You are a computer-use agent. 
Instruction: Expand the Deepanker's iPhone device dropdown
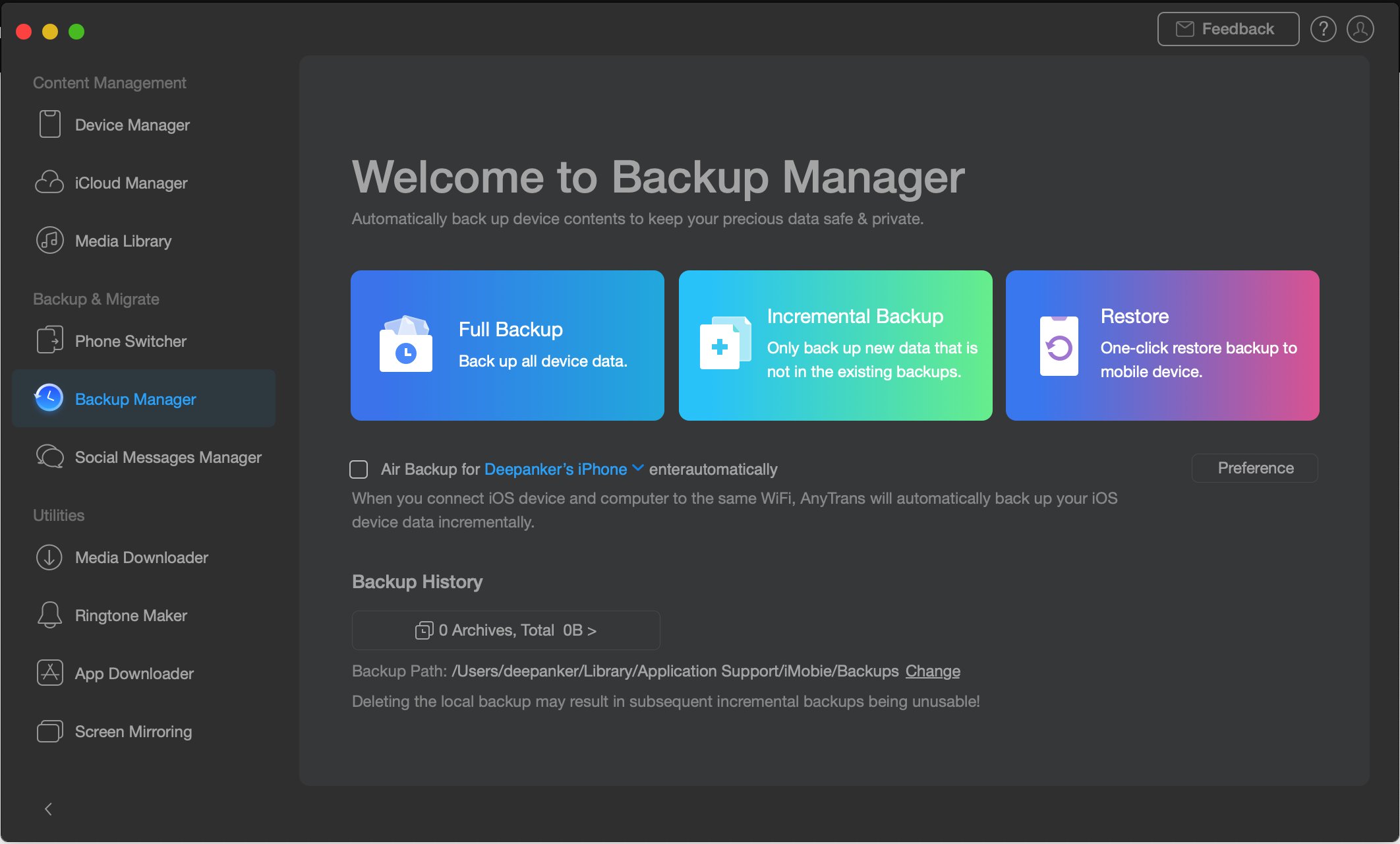(637, 468)
